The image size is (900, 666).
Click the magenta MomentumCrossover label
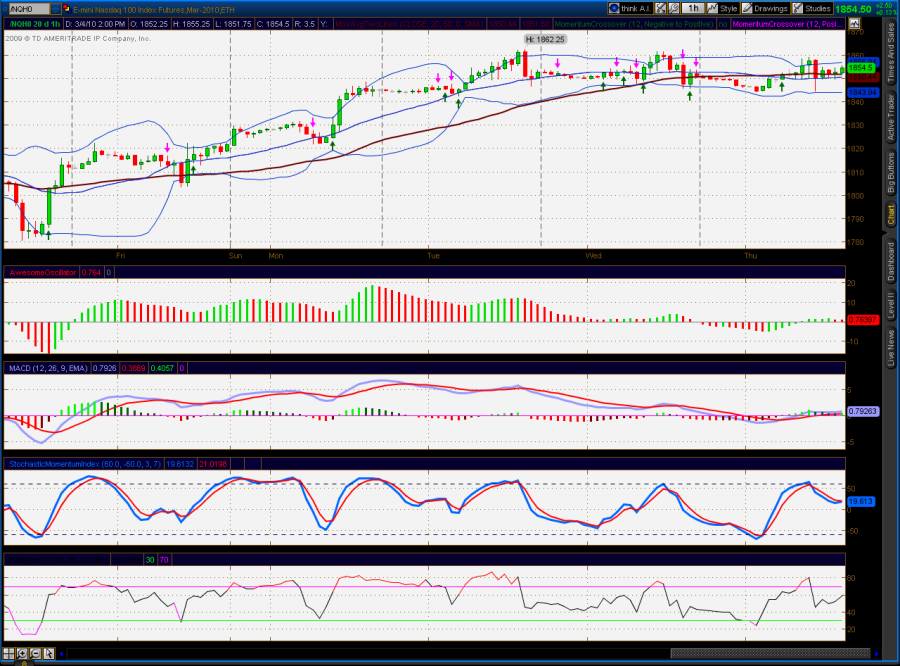(788, 24)
